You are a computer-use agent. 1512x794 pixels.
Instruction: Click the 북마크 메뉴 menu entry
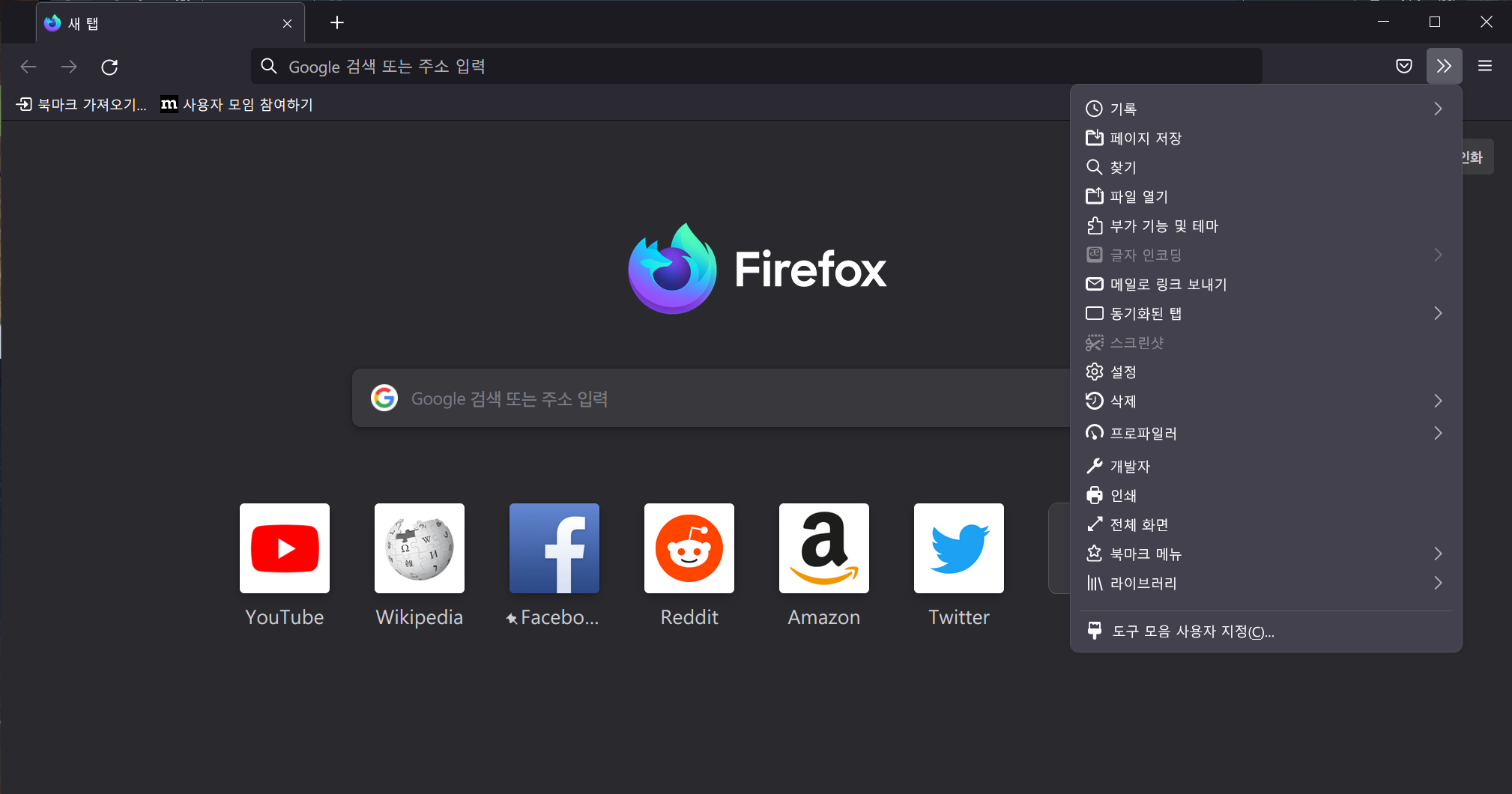tap(1265, 554)
